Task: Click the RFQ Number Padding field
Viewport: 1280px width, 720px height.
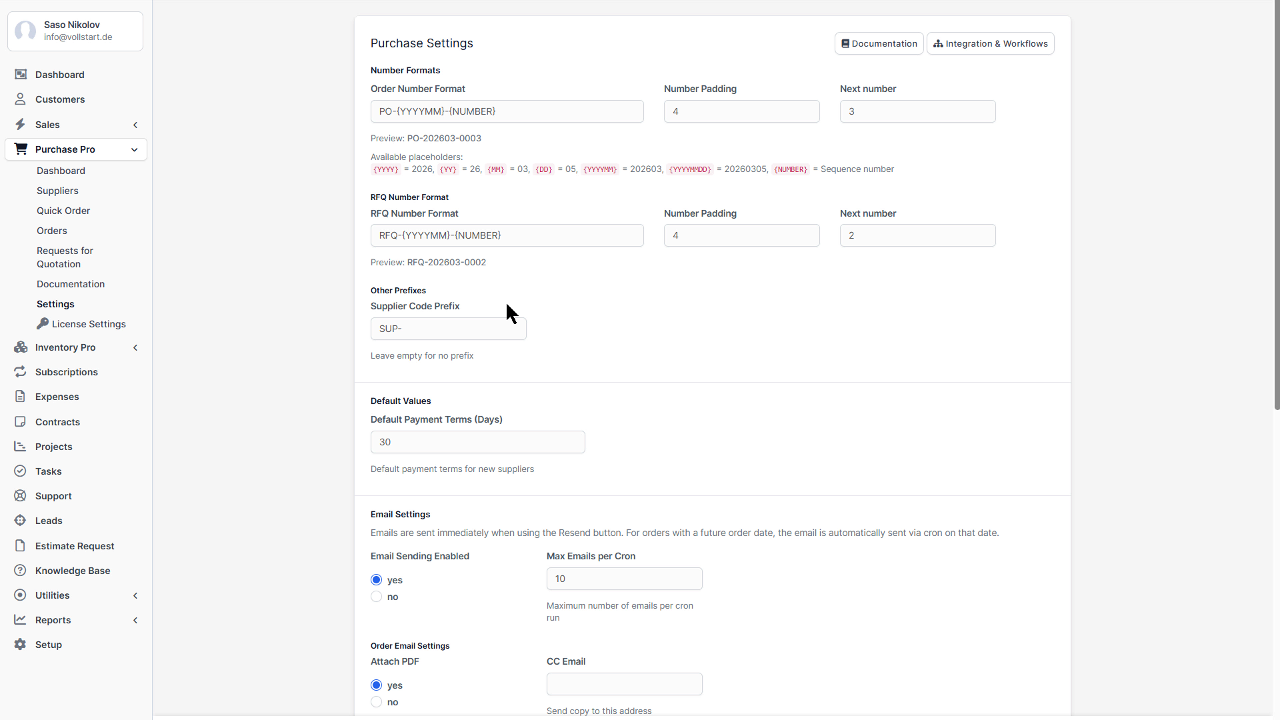Action: tap(742, 236)
